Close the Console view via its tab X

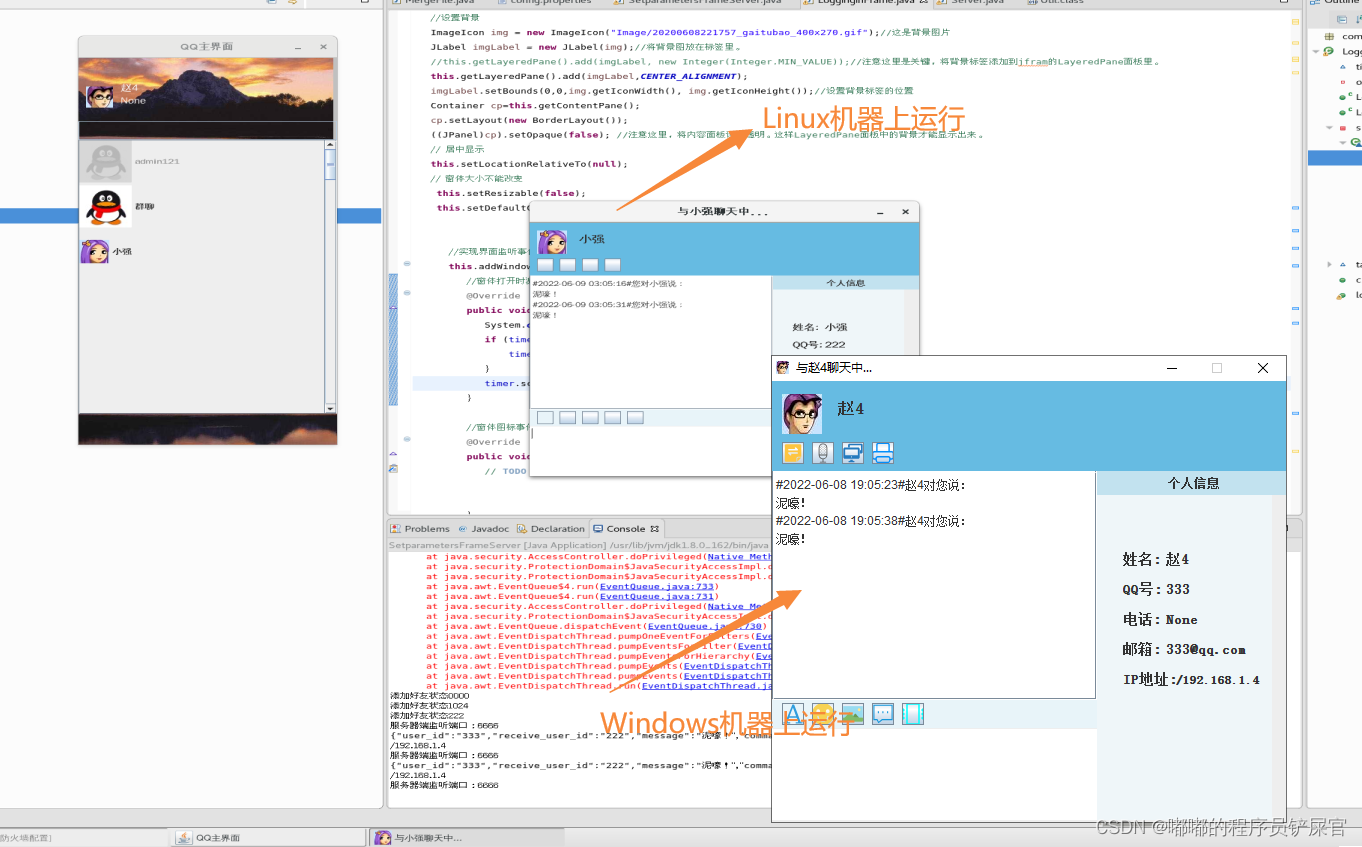point(655,528)
